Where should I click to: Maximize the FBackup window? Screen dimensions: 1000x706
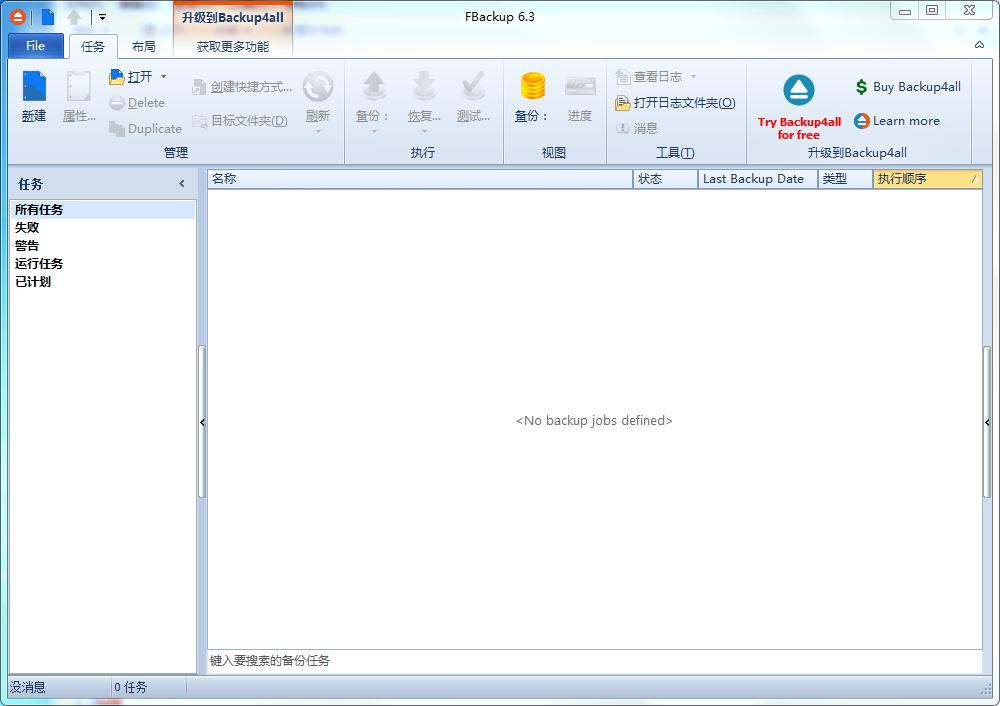[x=932, y=10]
